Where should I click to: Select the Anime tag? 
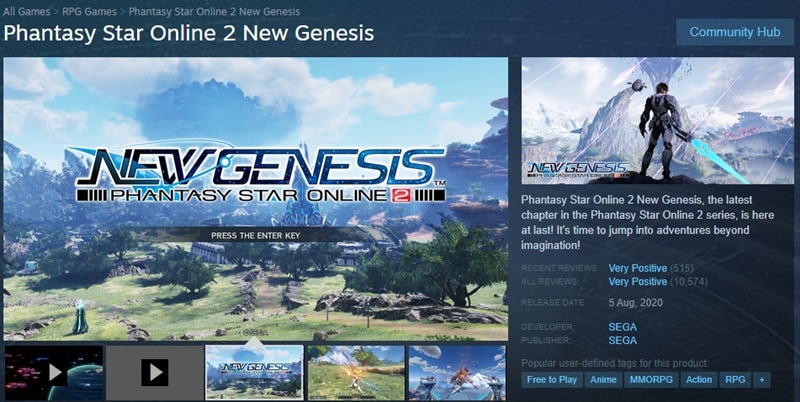[603, 380]
